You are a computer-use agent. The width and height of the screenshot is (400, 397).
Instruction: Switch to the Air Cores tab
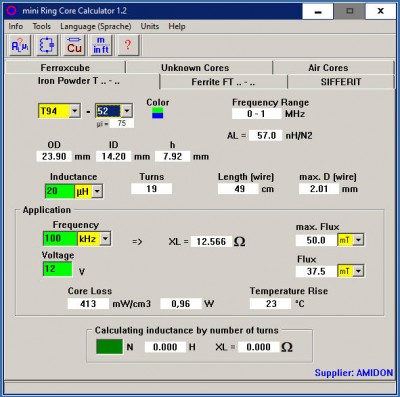click(328, 68)
